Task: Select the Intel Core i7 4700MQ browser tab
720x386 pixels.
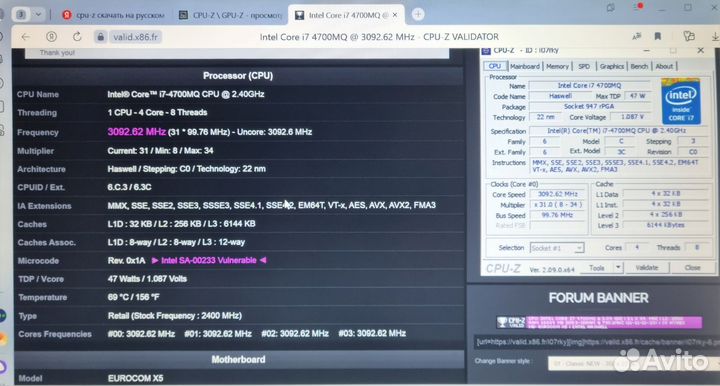Action: click(x=347, y=15)
